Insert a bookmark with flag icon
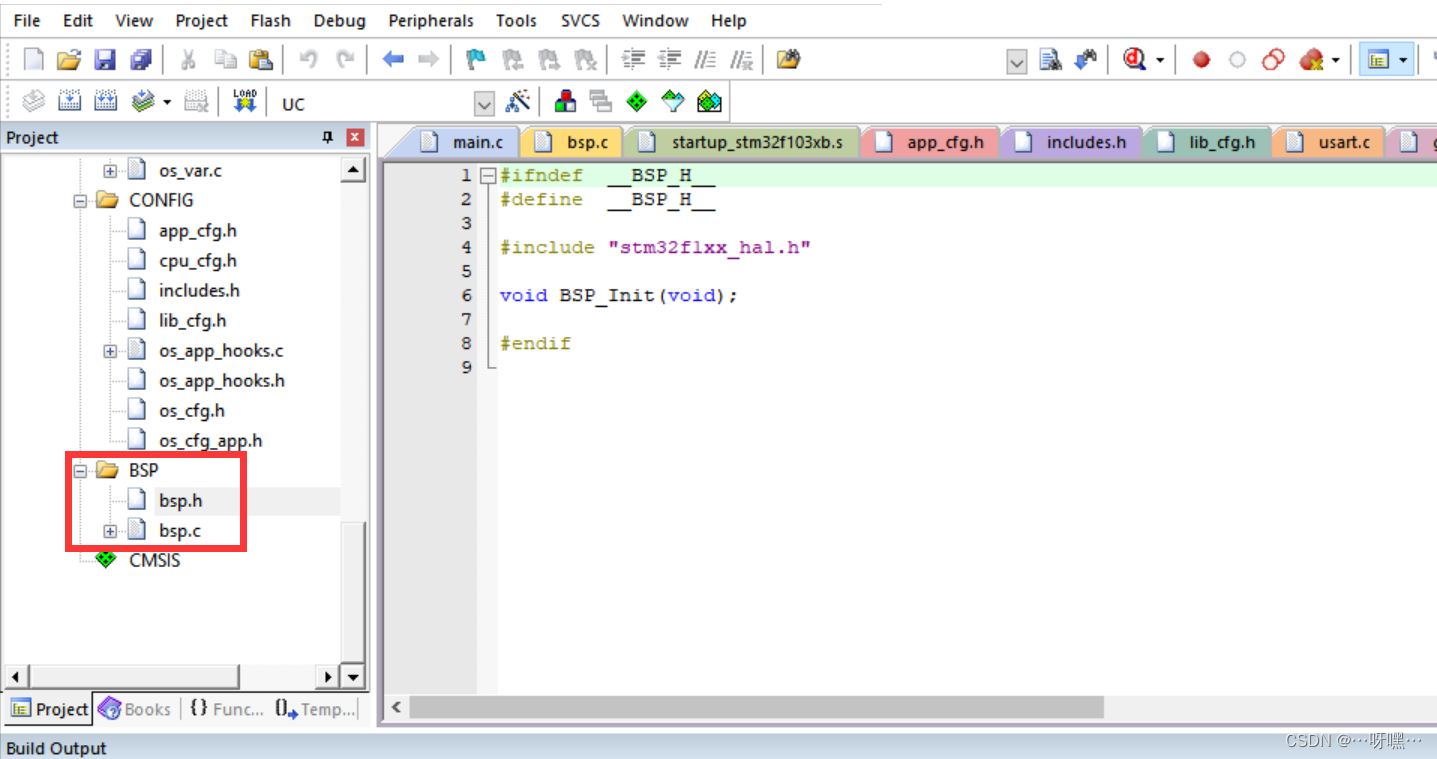Screen dimensions: 1437x759 477,60
